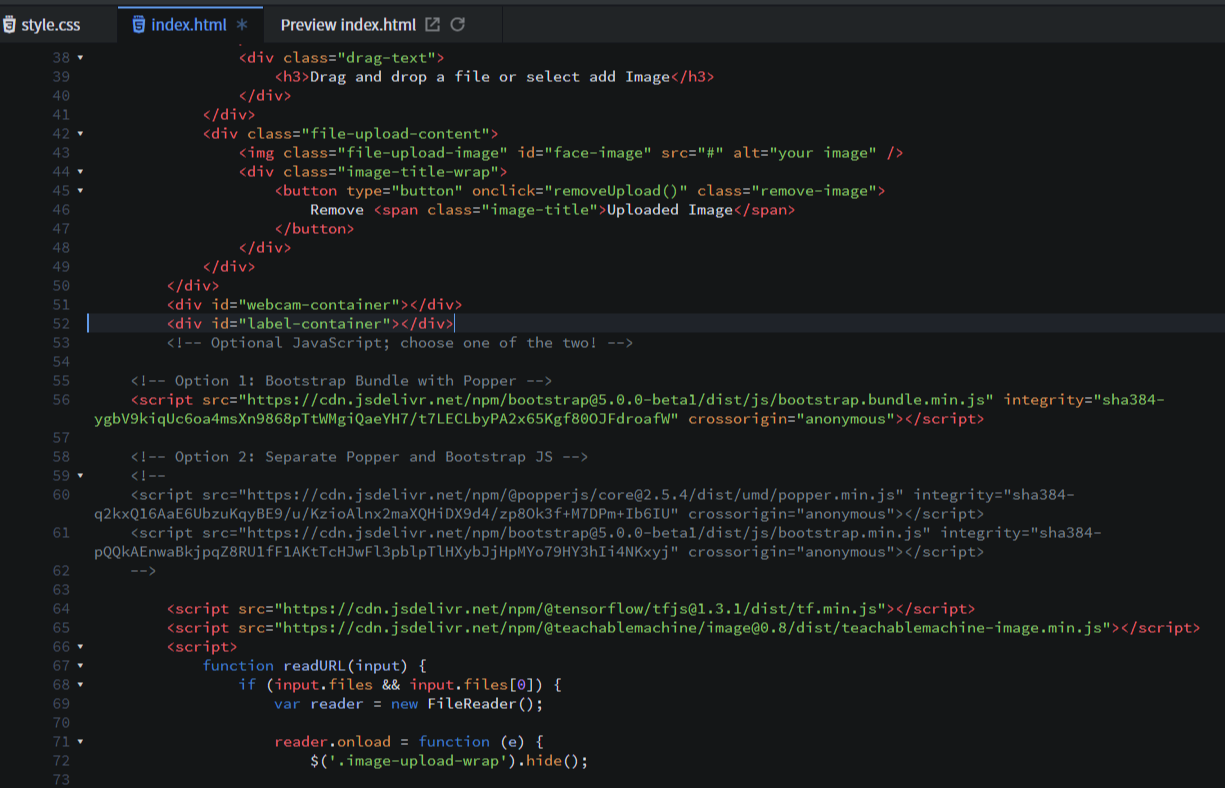Click line number 56 in the gutter

click(61, 400)
